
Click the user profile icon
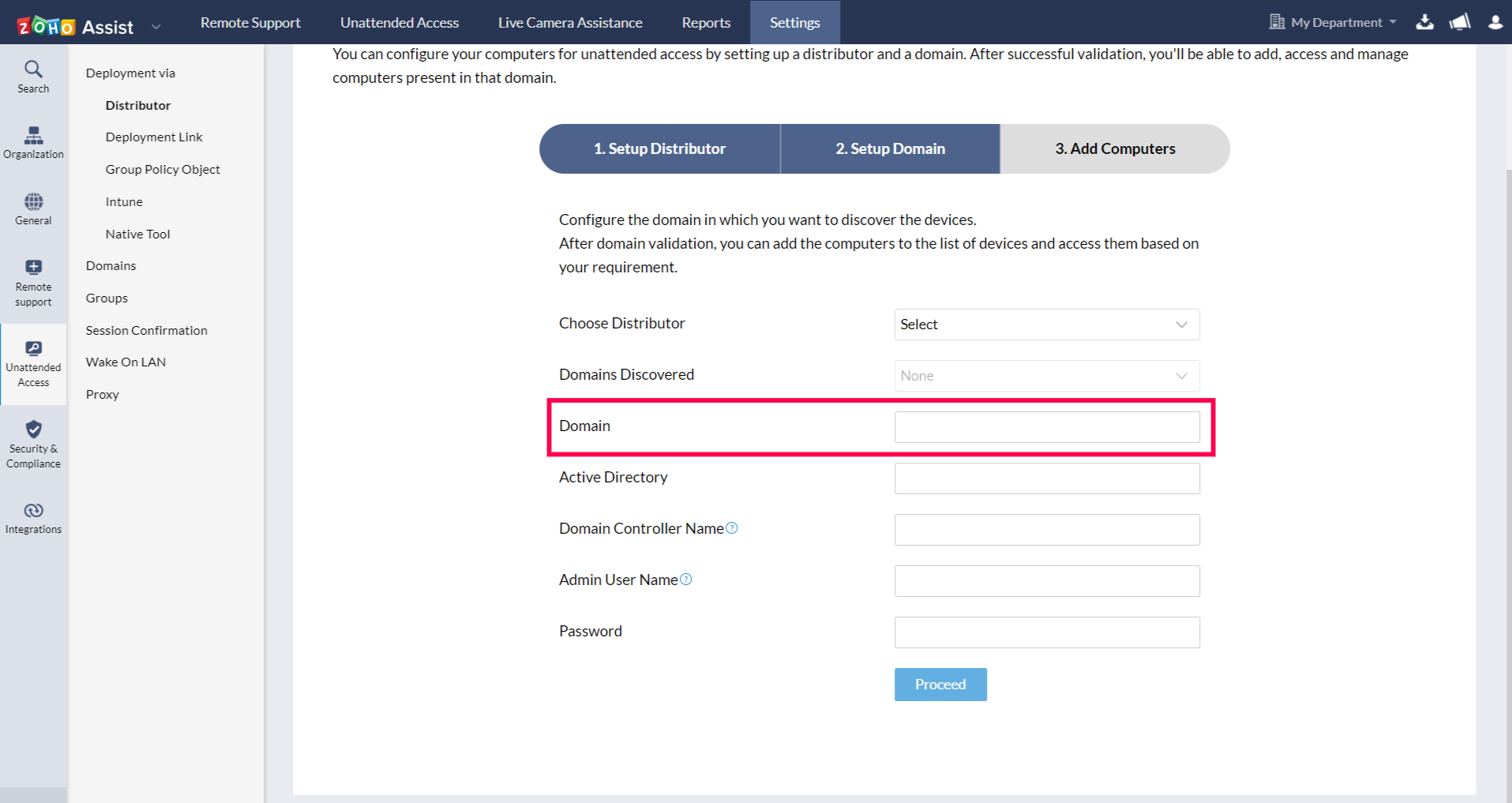(1495, 21)
